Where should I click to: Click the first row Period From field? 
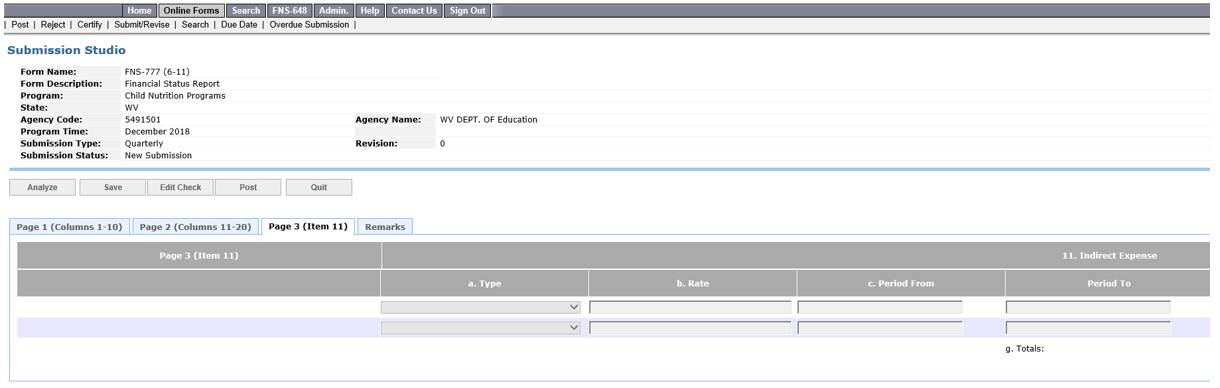(880, 307)
